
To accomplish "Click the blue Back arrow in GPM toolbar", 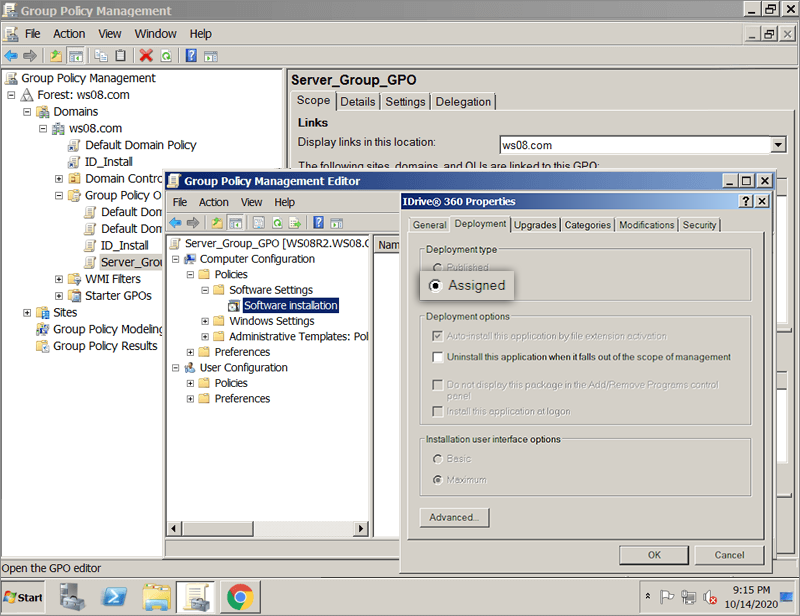I will (11, 56).
